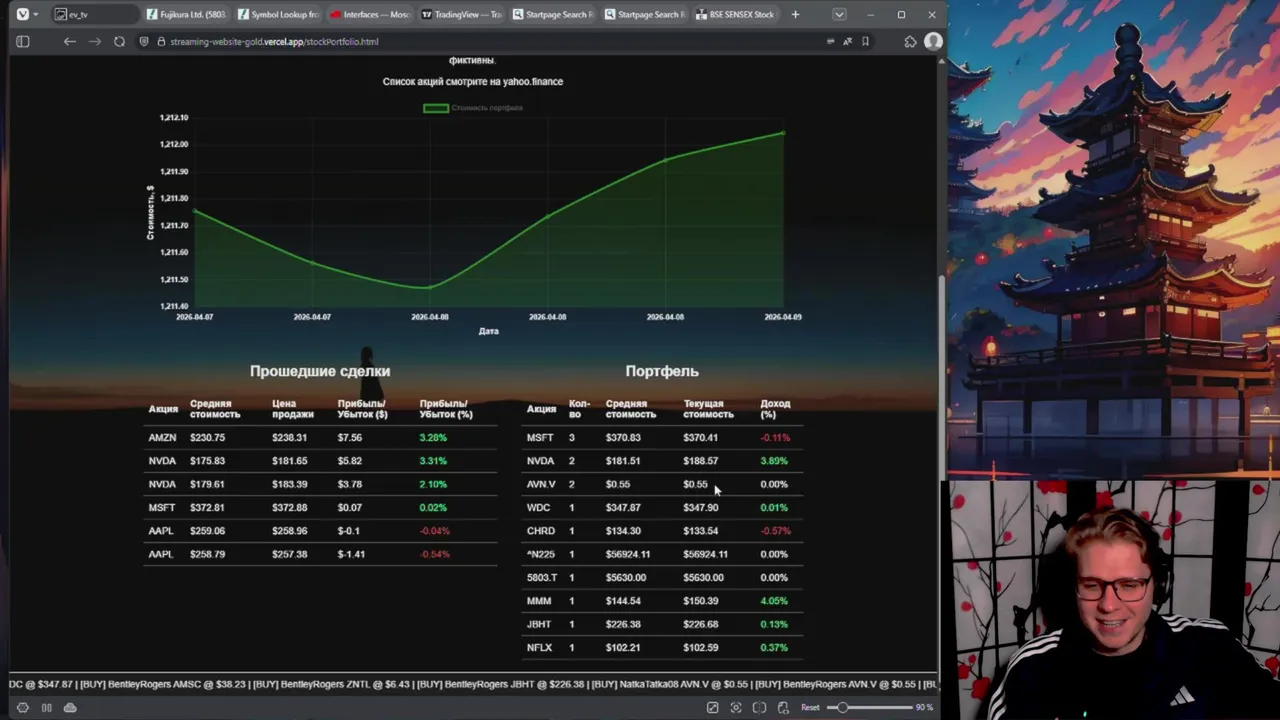Click the CHRD ticker in portfolio
Image resolution: width=1280 pixels, height=720 pixels.
point(540,531)
